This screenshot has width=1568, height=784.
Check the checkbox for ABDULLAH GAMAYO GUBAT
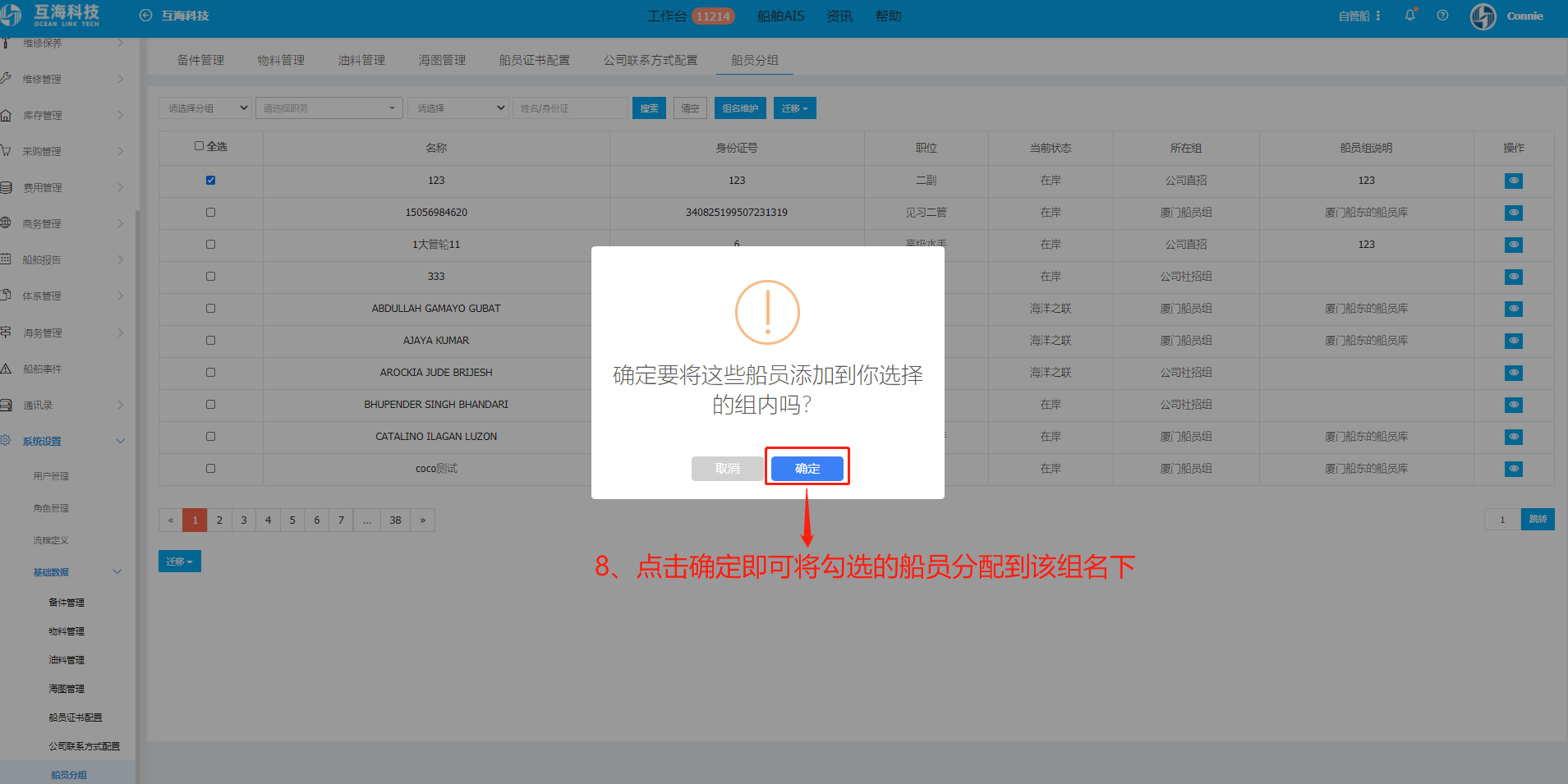(210, 308)
